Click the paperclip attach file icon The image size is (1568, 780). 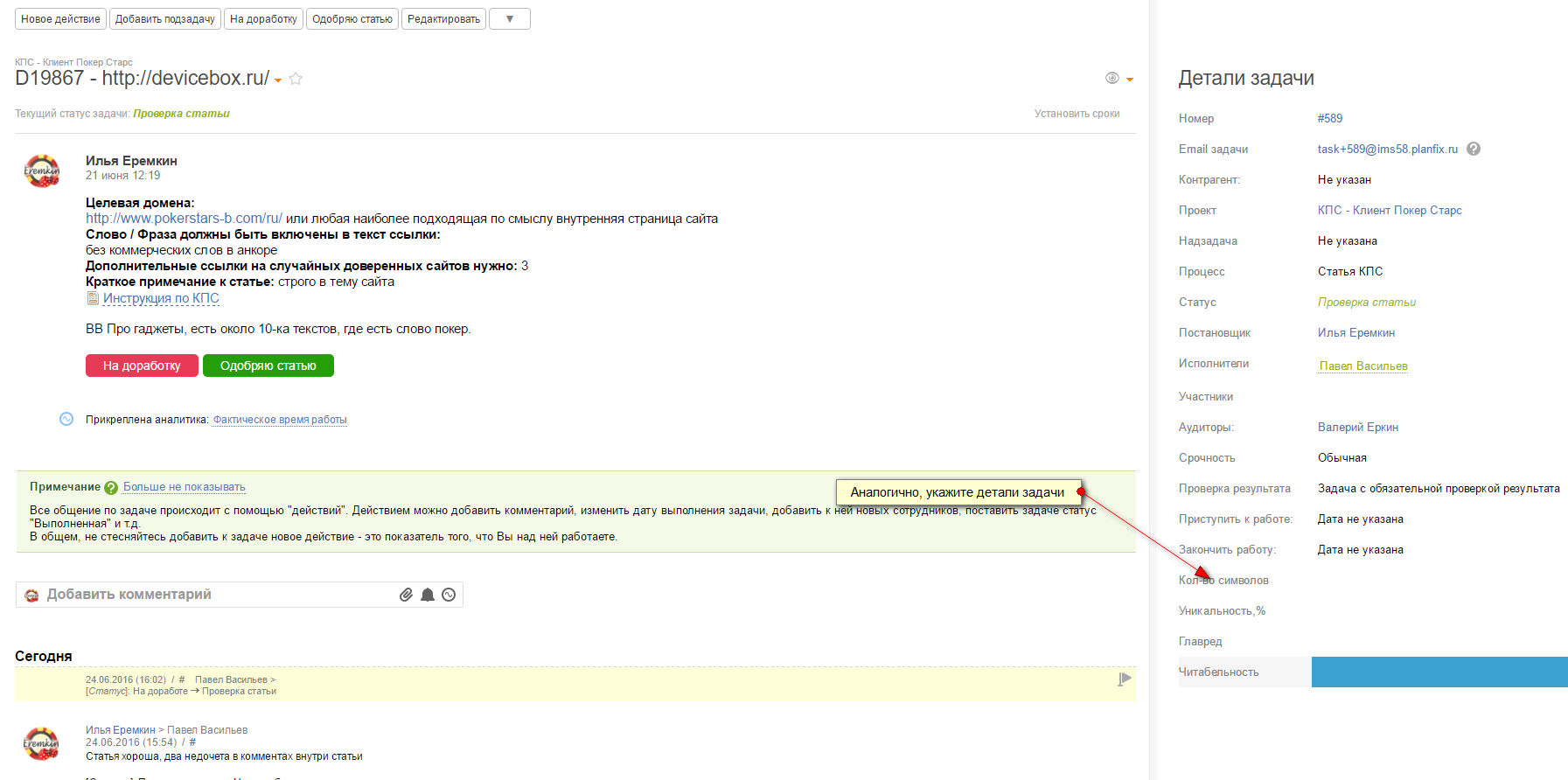[406, 595]
